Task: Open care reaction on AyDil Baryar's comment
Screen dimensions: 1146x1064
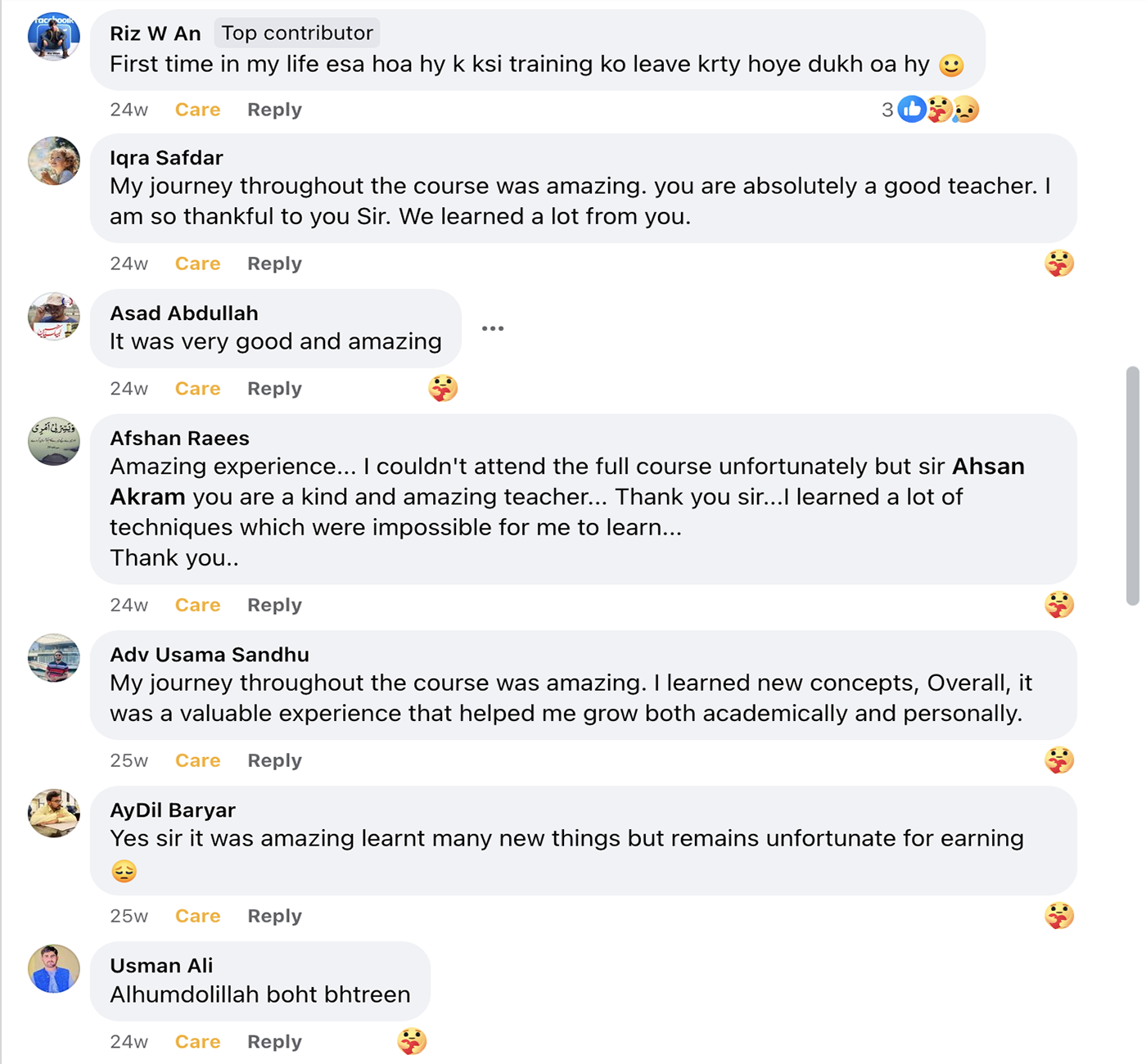Action: [x=1059, y=916]
